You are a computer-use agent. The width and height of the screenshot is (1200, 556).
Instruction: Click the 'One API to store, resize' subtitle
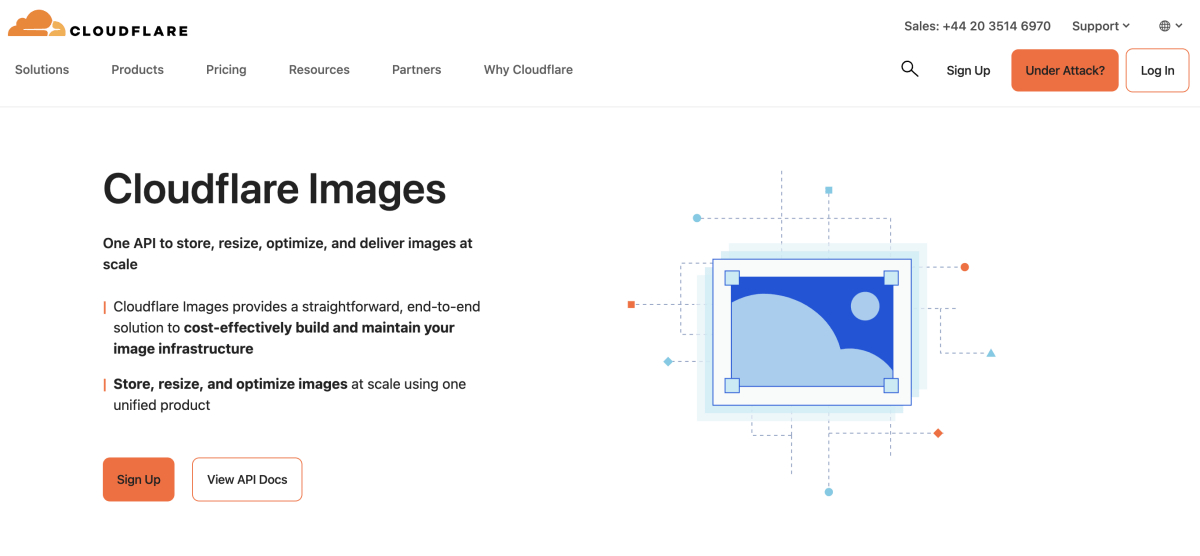click(x=288, y=254)
